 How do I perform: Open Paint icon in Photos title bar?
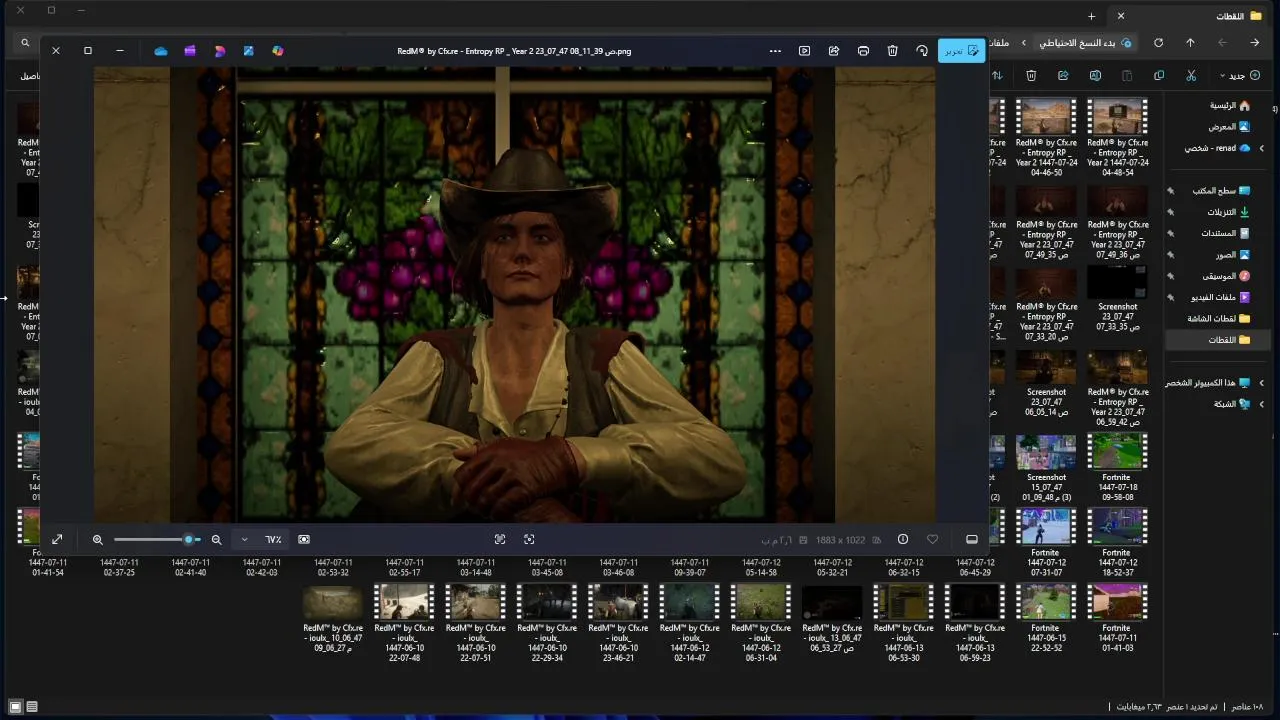point(249,51)
